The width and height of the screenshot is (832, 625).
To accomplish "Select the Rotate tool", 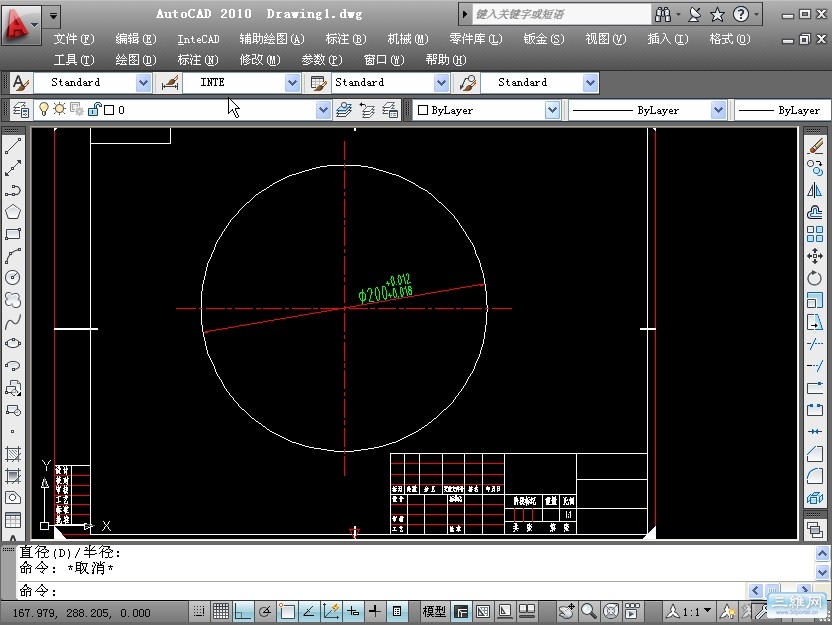I will (815, 278).
